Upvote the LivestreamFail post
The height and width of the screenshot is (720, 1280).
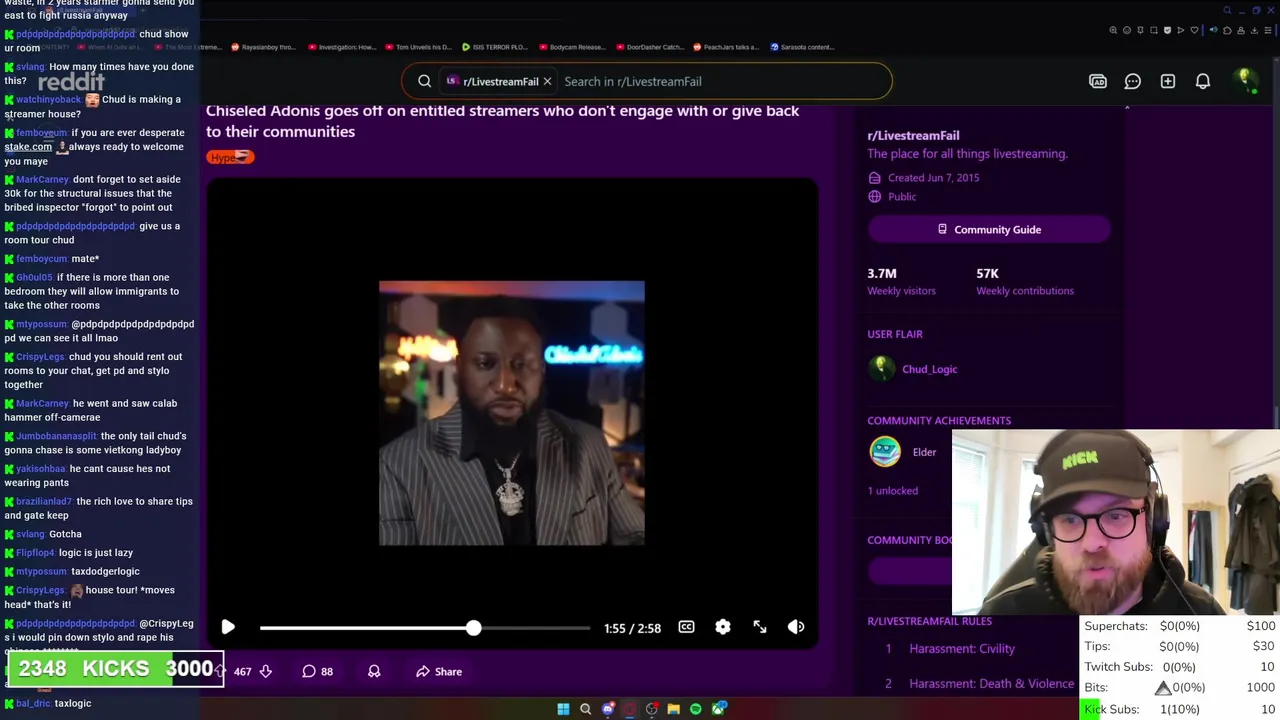(x=219, y=672)
